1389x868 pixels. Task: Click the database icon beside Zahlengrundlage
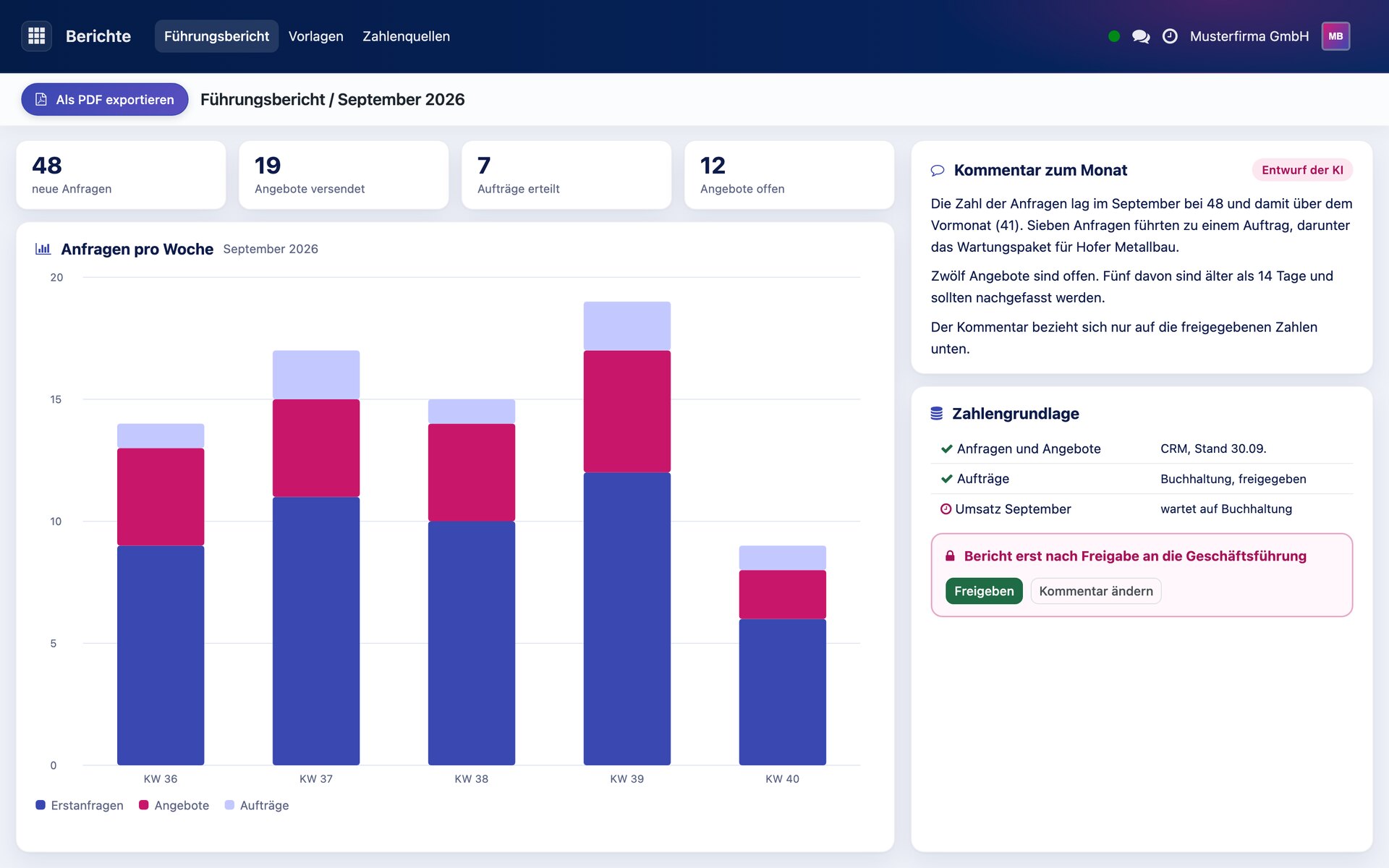937,413
